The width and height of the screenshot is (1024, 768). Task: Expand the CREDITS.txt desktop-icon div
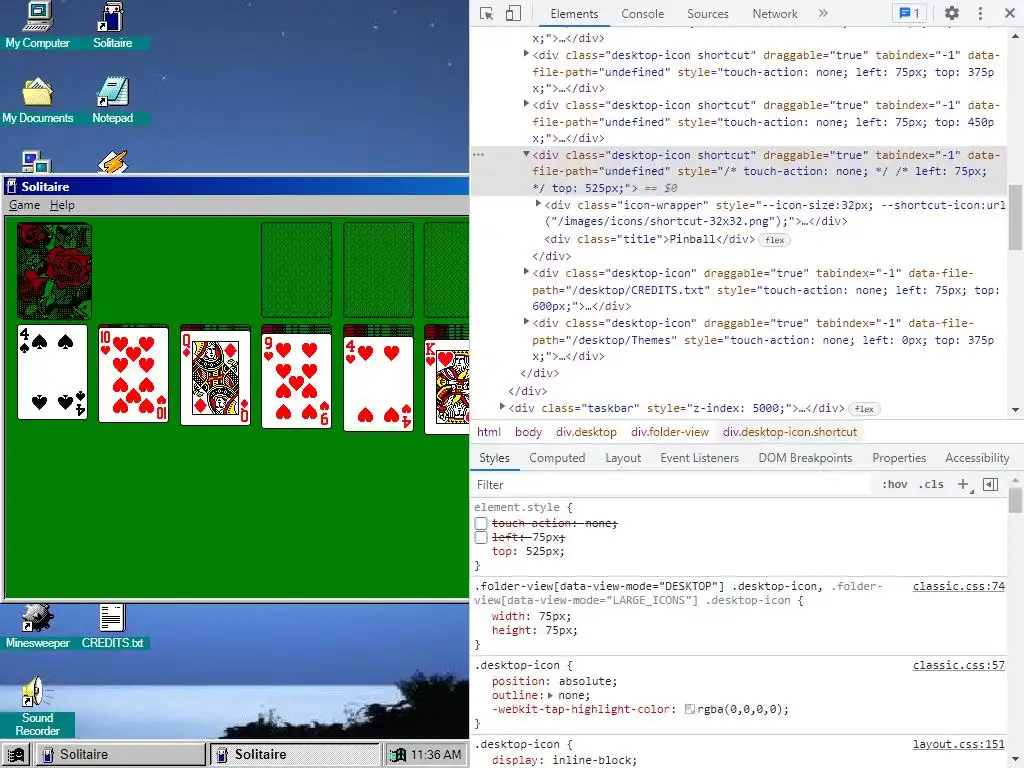[526, 272]
